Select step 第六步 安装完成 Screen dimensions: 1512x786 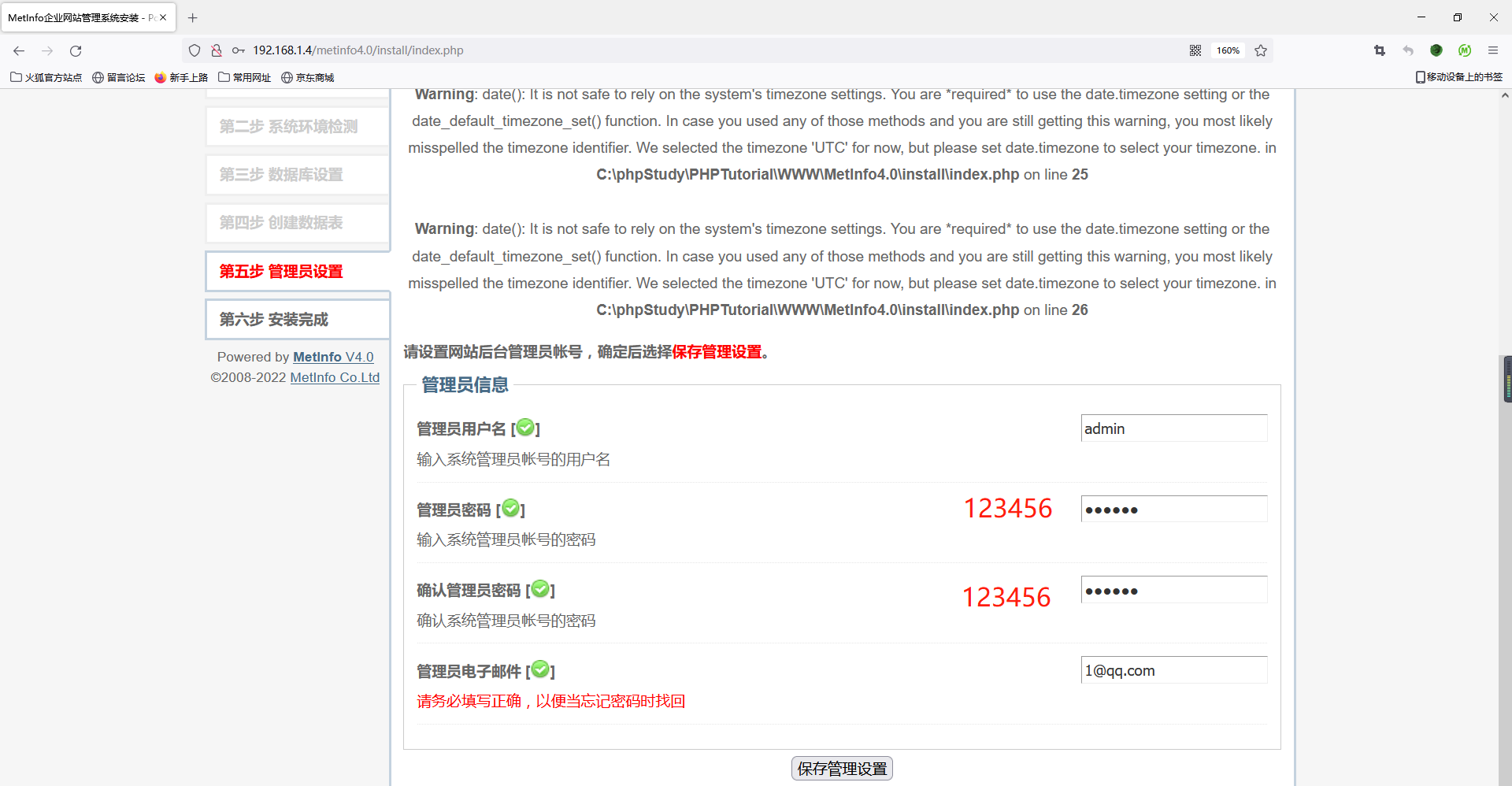tap(298, 319)
